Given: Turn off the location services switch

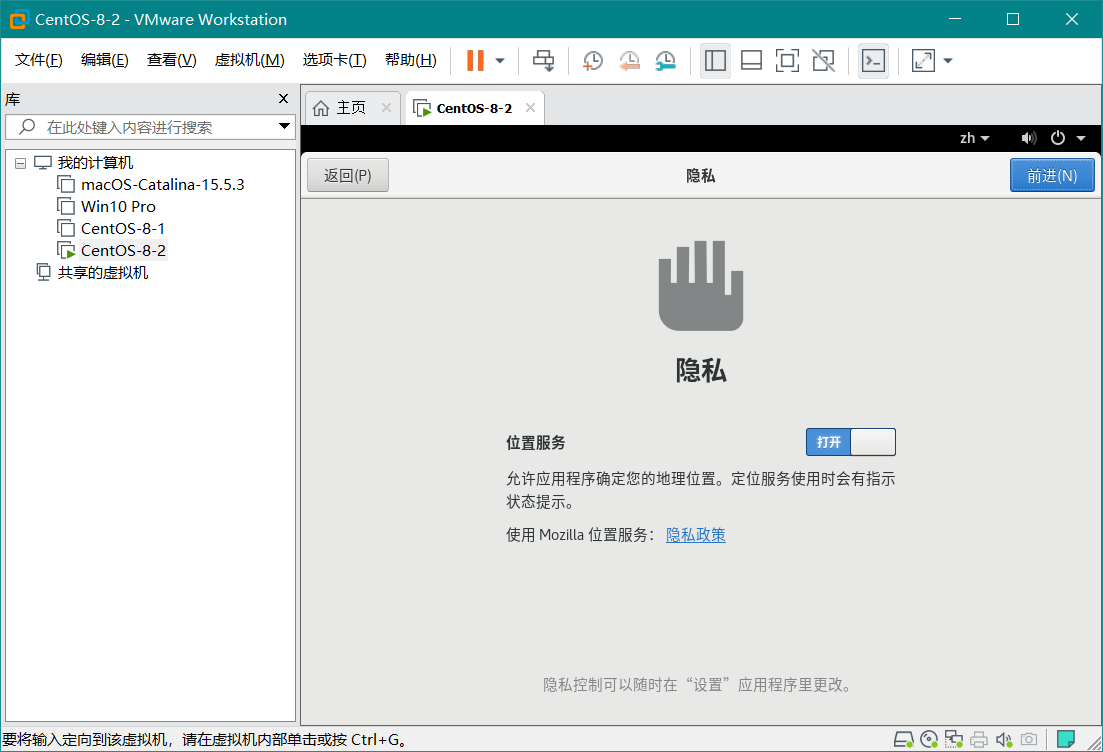Looking at the screenshot, I should 850,442.
